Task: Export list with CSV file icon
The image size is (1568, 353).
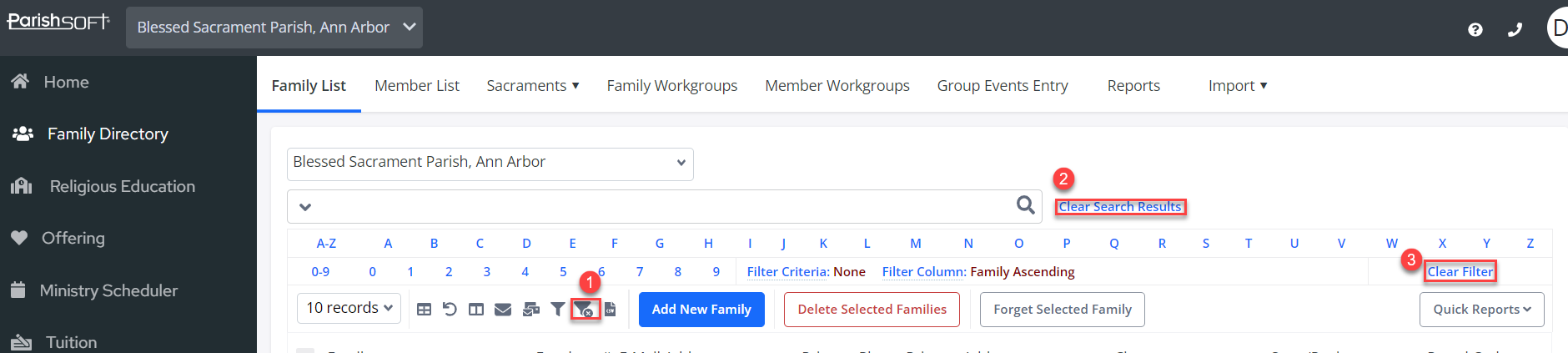Action: (x=611, y=310)
